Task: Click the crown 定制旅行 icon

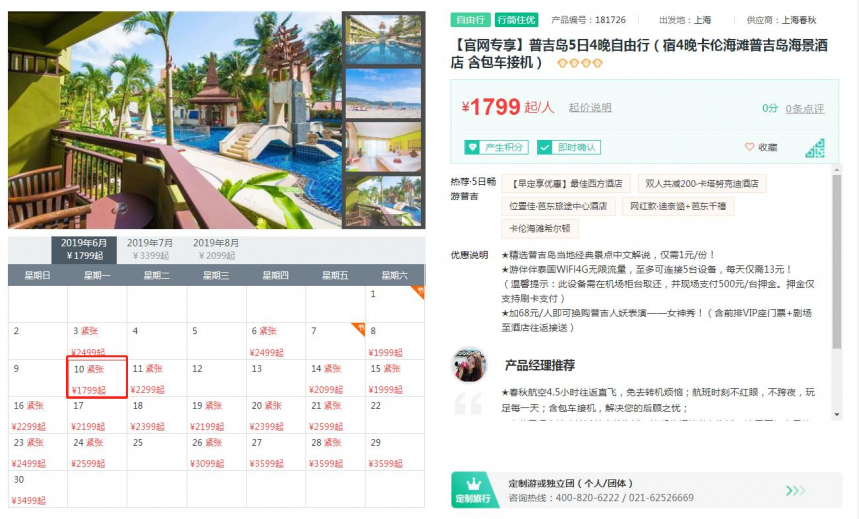Action: 472,490
